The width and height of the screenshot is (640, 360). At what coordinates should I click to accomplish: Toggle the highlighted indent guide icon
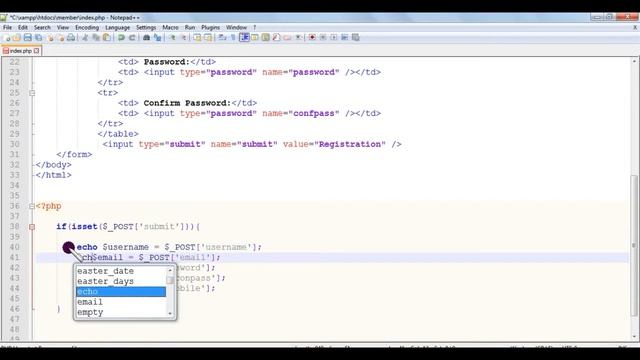pyautogui.click(x=244, y=38)
